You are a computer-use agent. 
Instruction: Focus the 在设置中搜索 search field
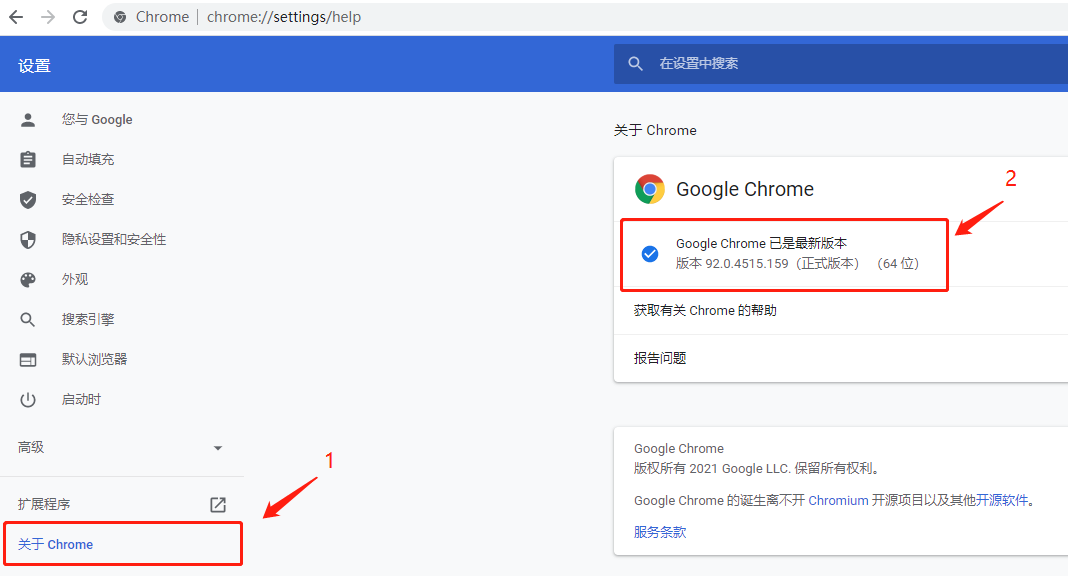841,63
